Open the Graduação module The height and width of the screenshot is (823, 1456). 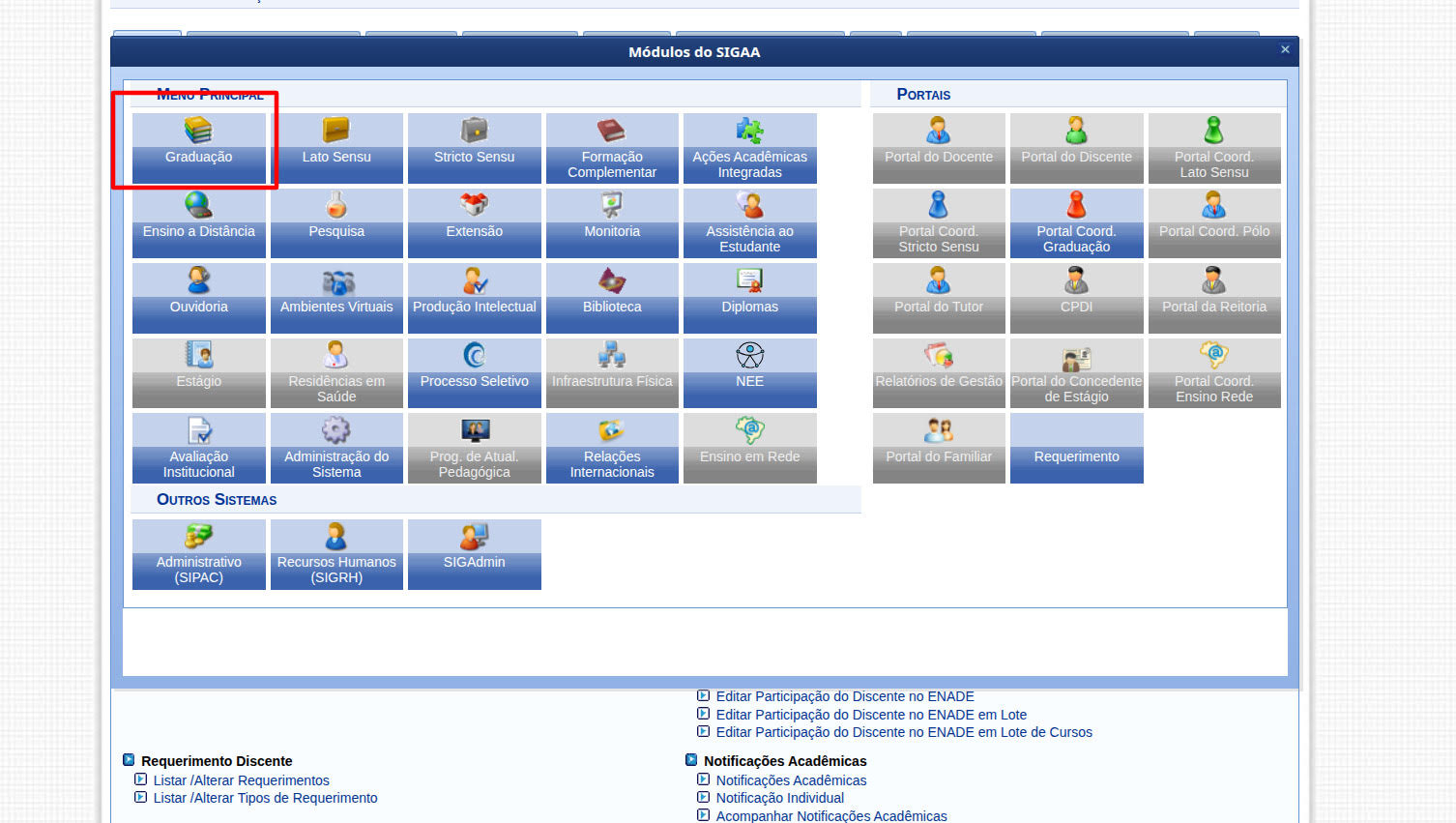coord(198,148)
